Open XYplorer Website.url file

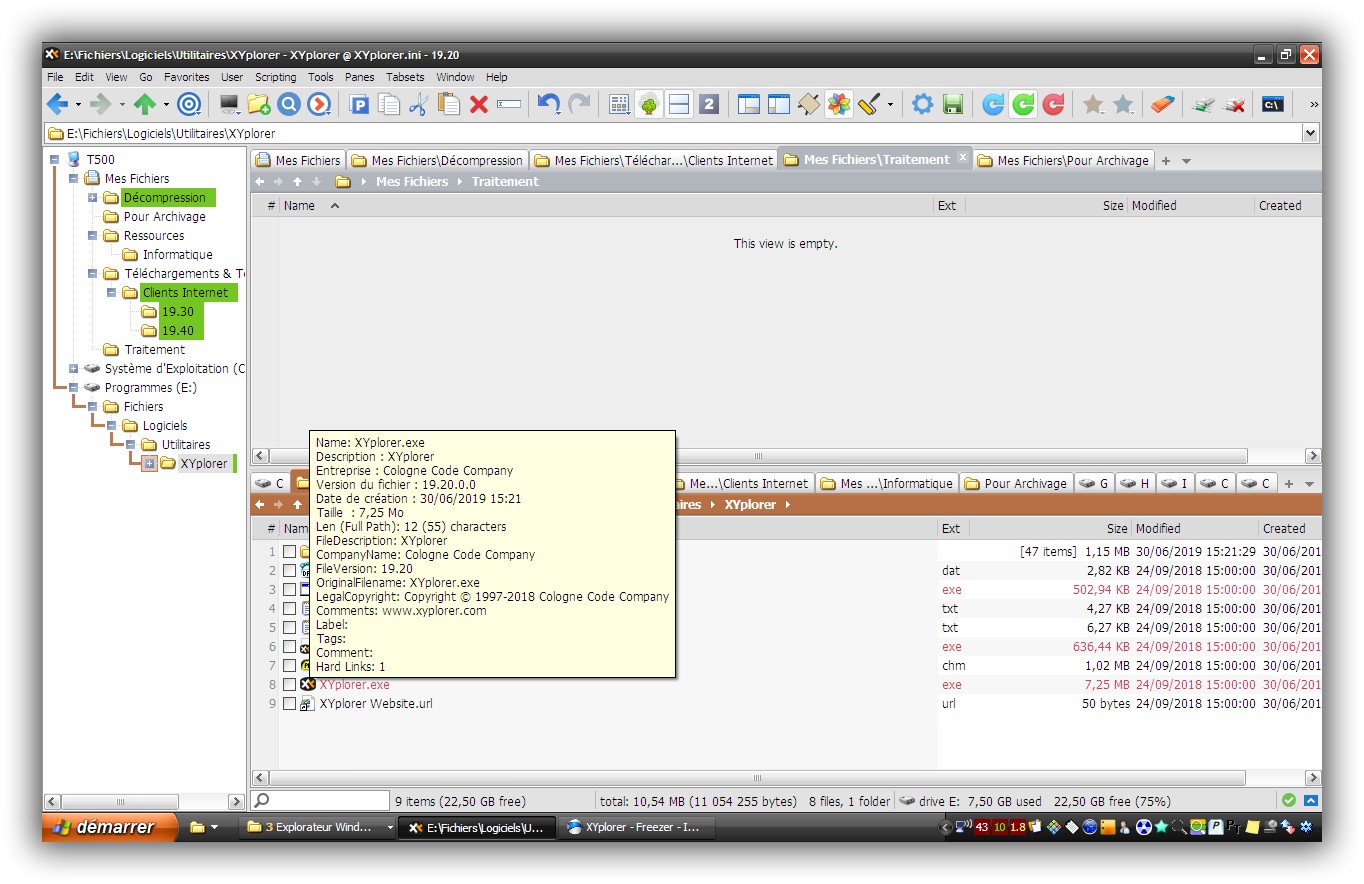coord(376,704)
